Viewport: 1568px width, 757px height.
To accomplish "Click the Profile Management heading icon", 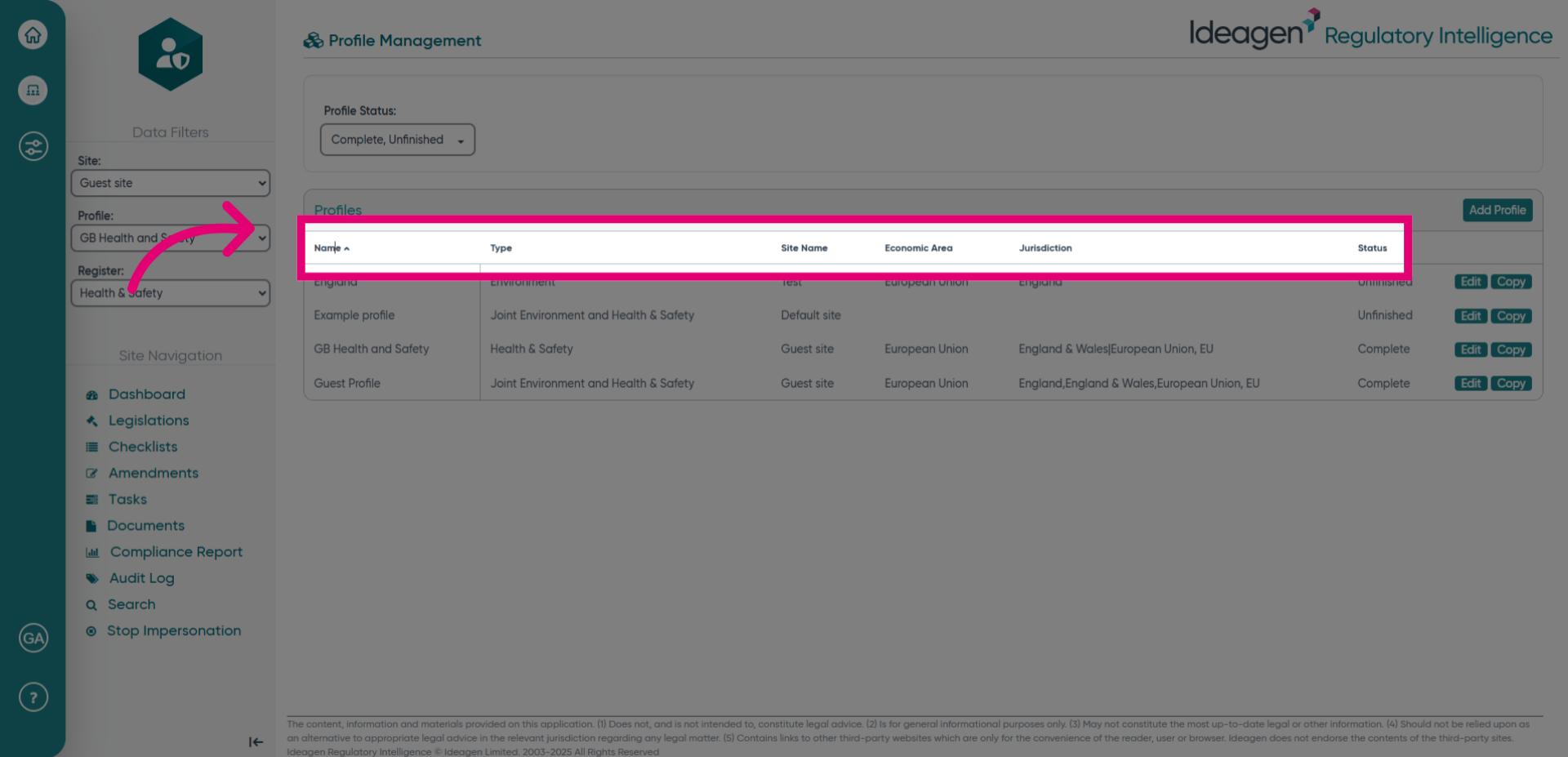I will 313,41.
